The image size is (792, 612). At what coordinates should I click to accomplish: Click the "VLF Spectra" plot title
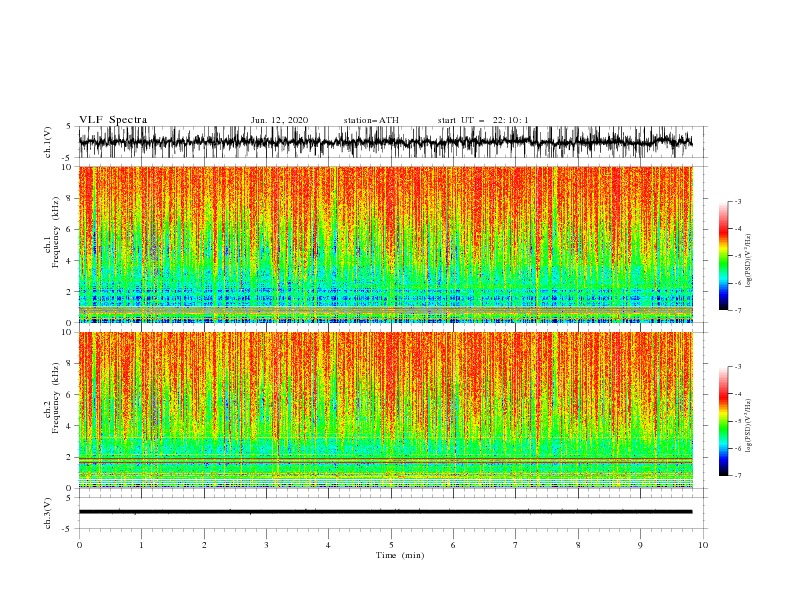(113, 120)
